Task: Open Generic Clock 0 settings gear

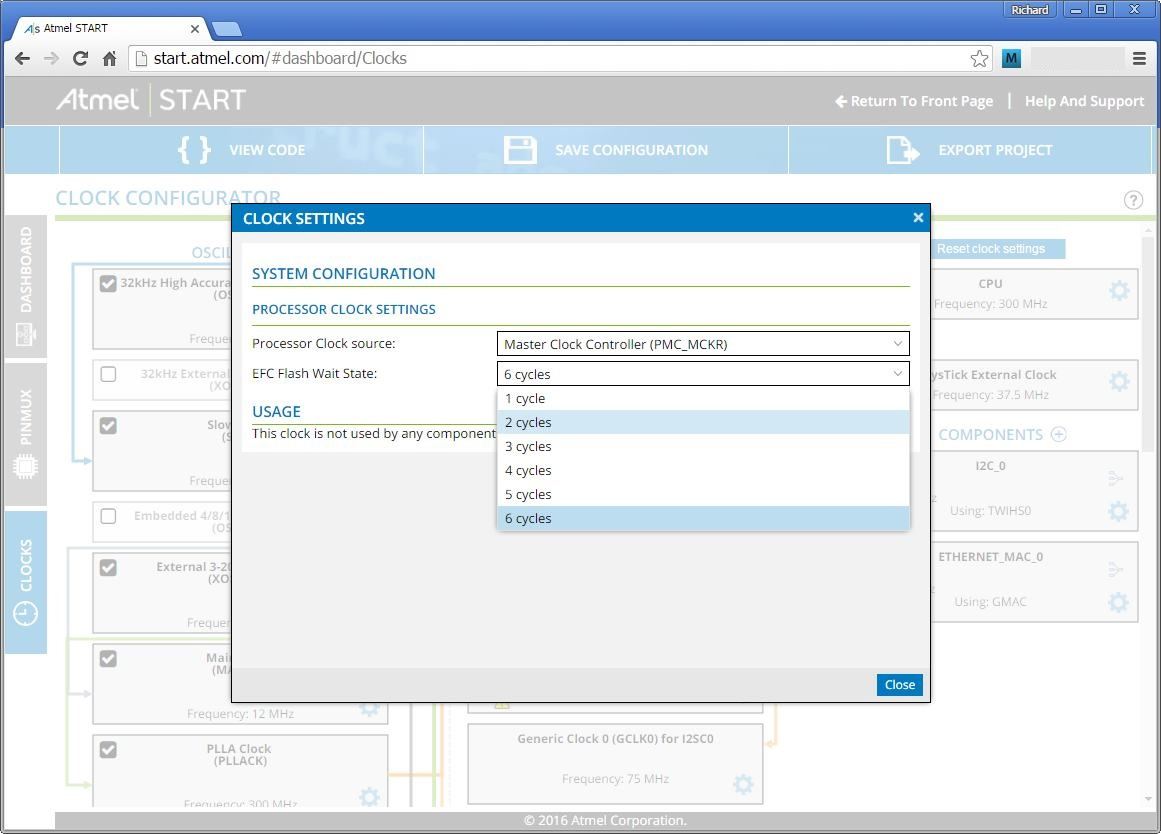Action: (x=743, y=784)
